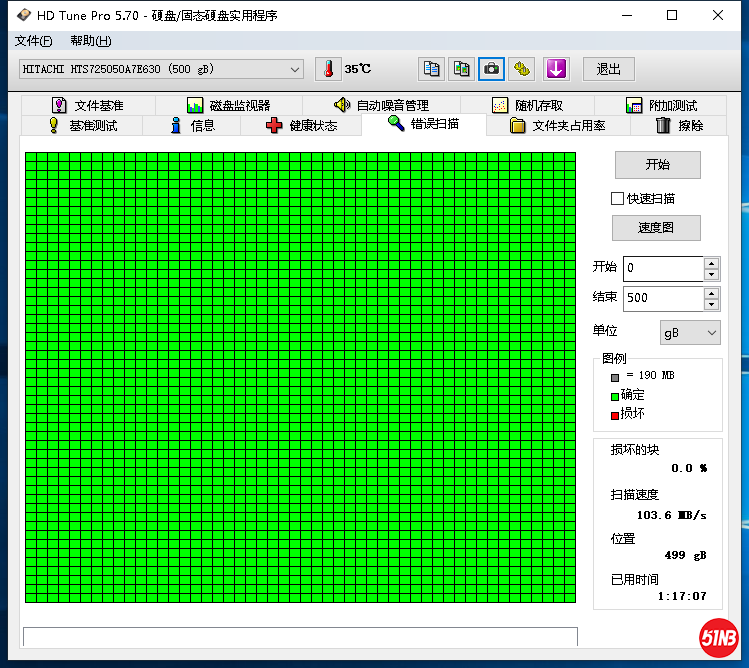Open the 帮助(H) menu
The height and width of the screenshot is (668, 749).
point(90,41)
